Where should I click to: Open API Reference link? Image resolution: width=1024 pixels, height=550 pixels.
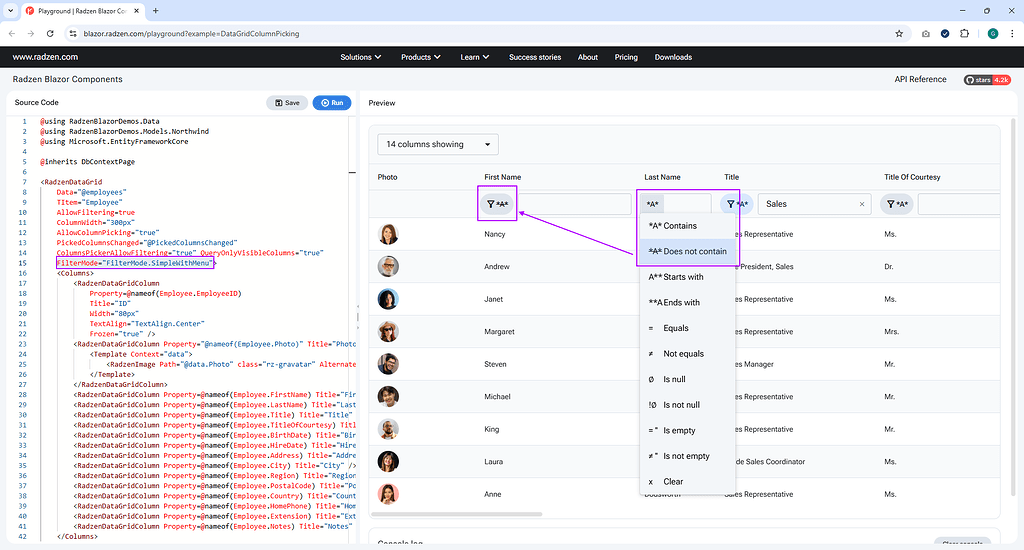920,79
